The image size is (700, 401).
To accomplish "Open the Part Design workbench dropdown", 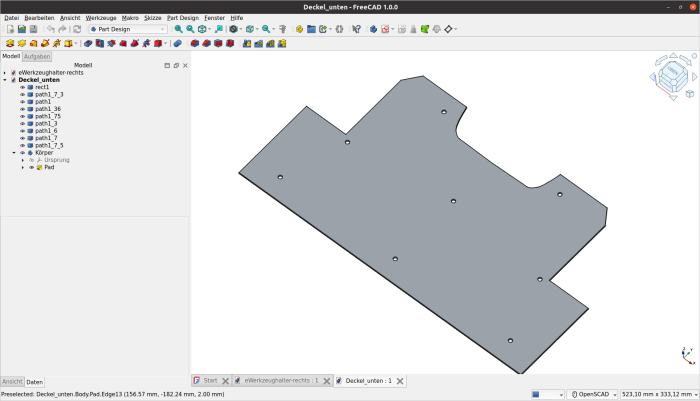I will click(130, 29).
